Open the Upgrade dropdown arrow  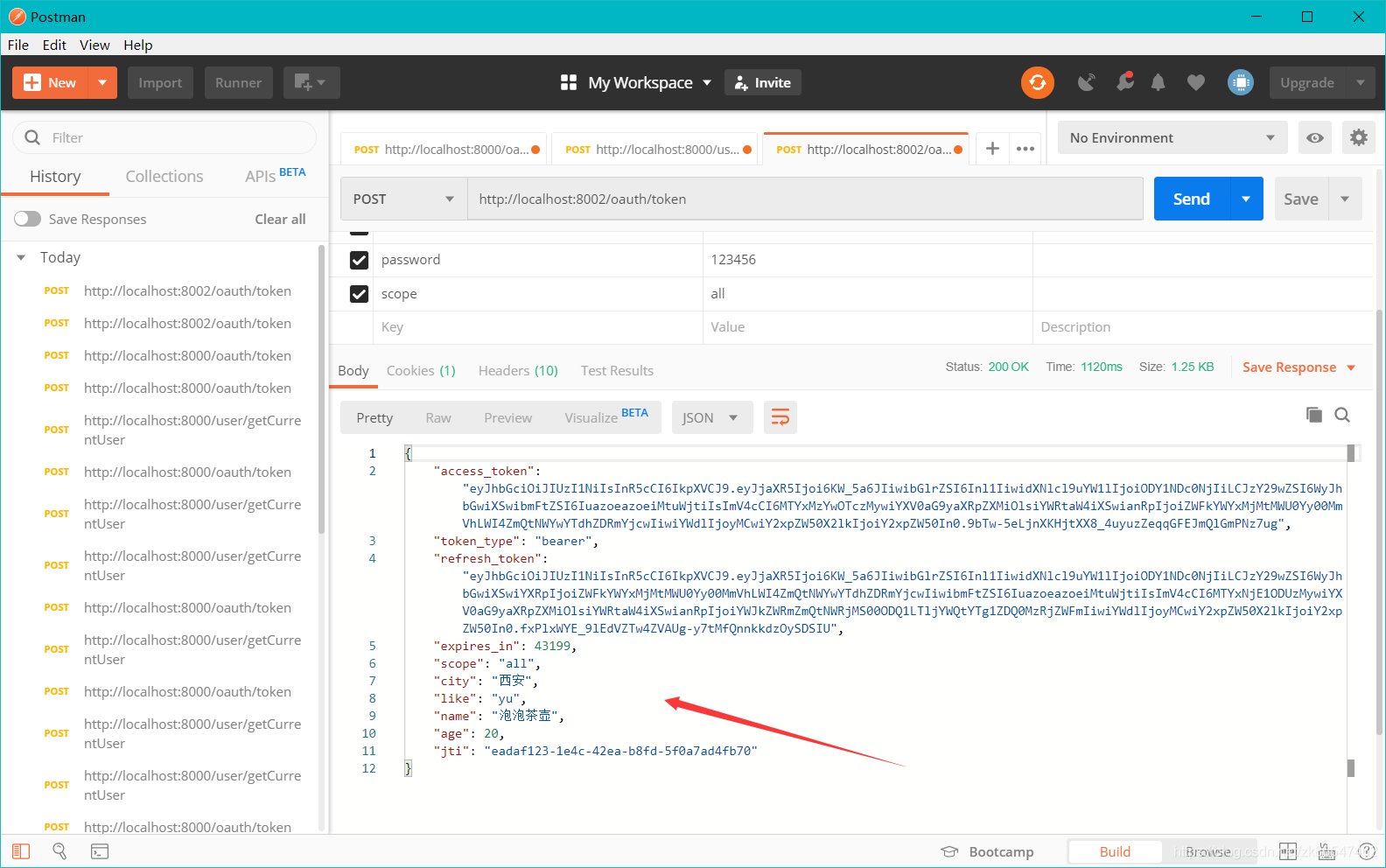tap(1361, 82)
